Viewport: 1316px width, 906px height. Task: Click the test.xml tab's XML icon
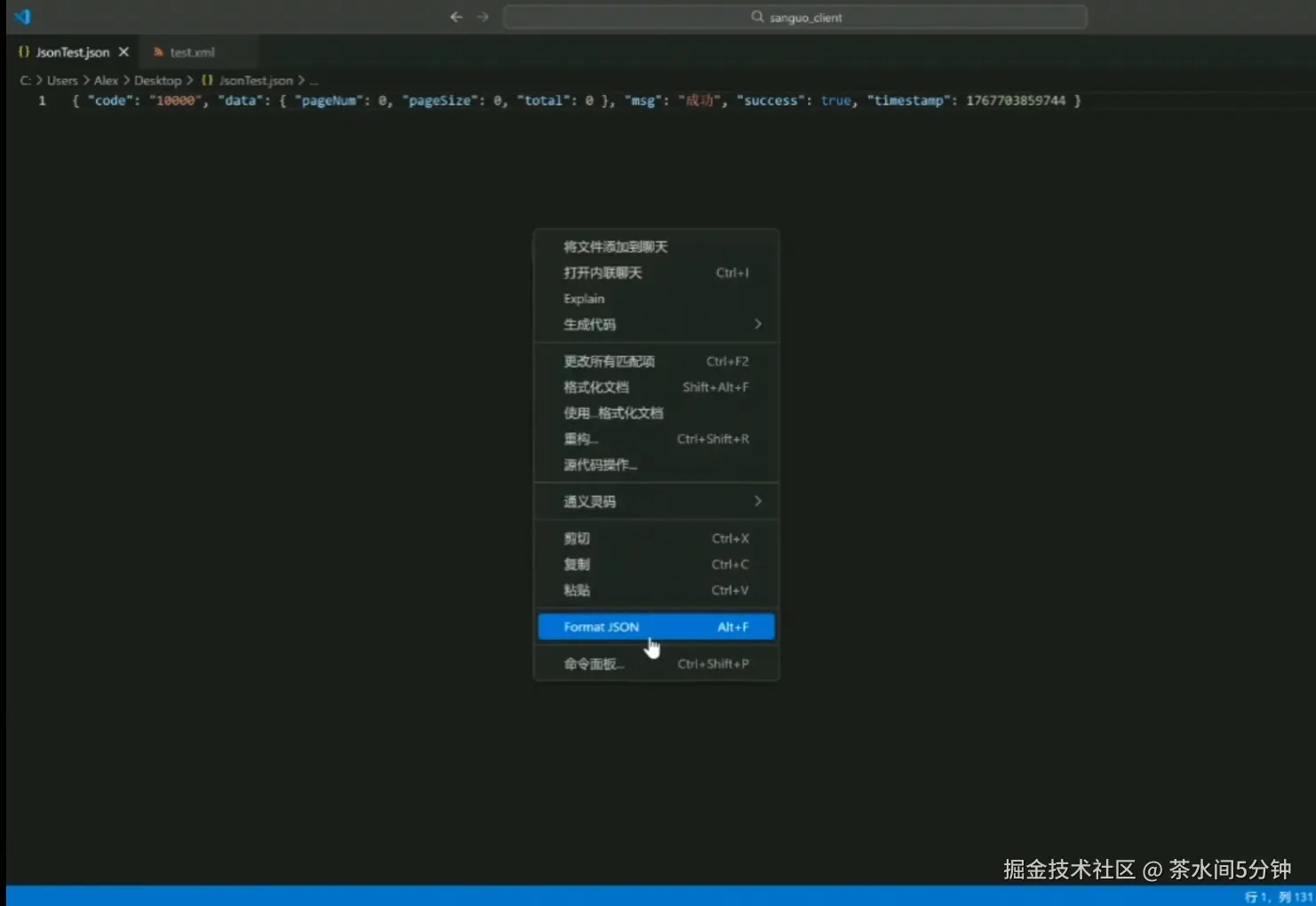(158, 52)
